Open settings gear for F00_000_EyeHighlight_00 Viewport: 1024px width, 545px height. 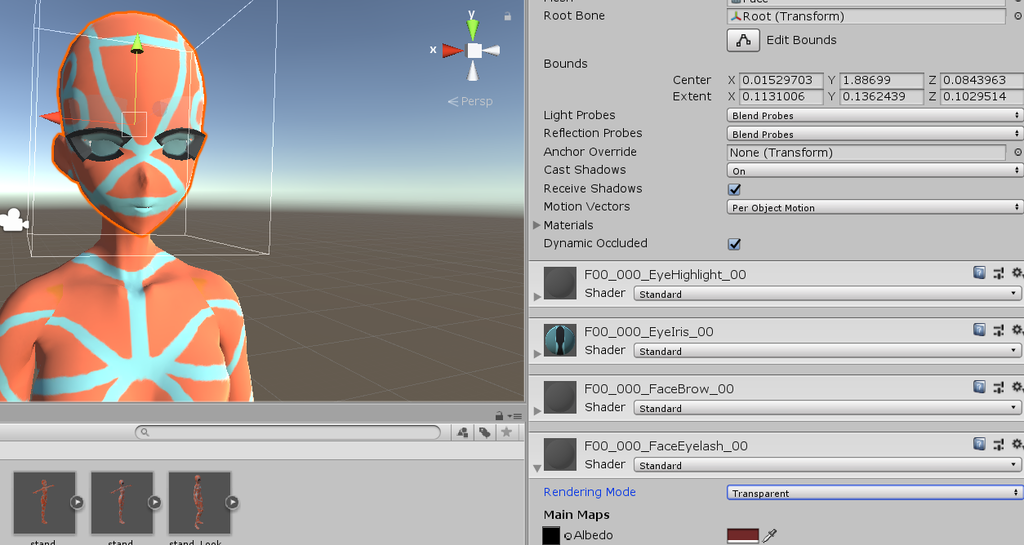coord(1017,273)
